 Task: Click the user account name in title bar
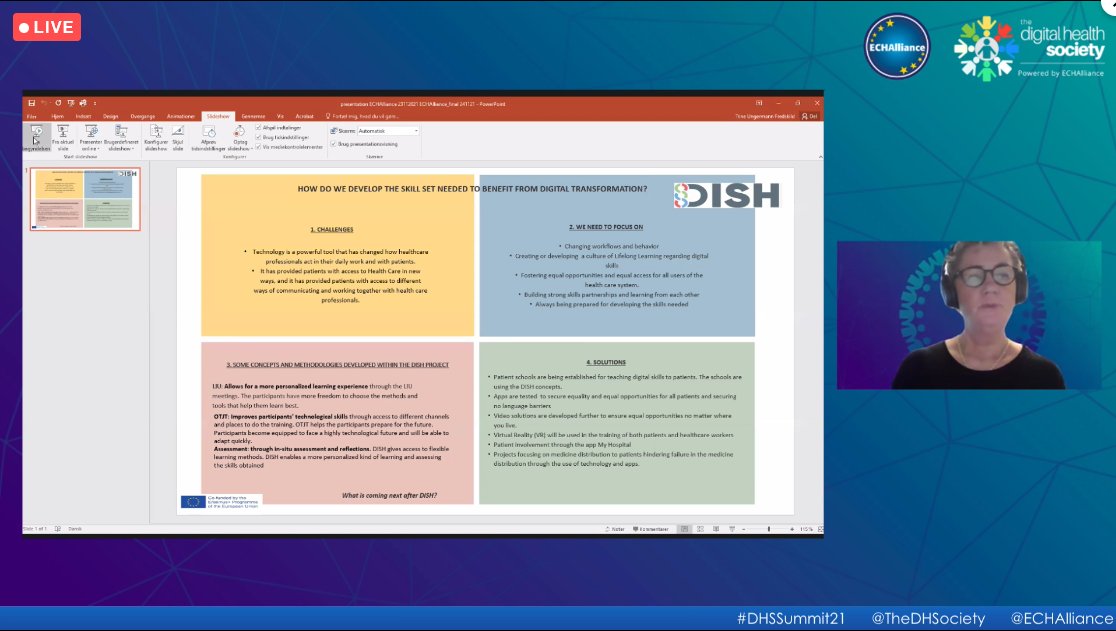(764, 116)
